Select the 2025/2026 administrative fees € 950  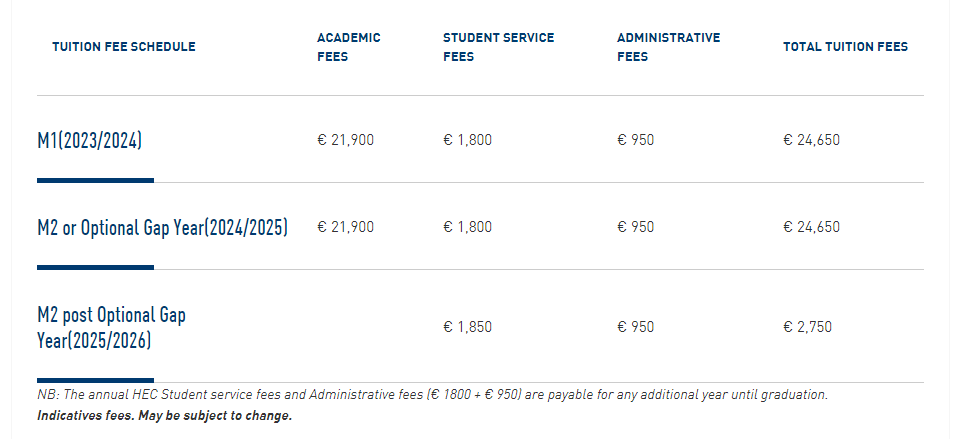[x=636, y=327]
